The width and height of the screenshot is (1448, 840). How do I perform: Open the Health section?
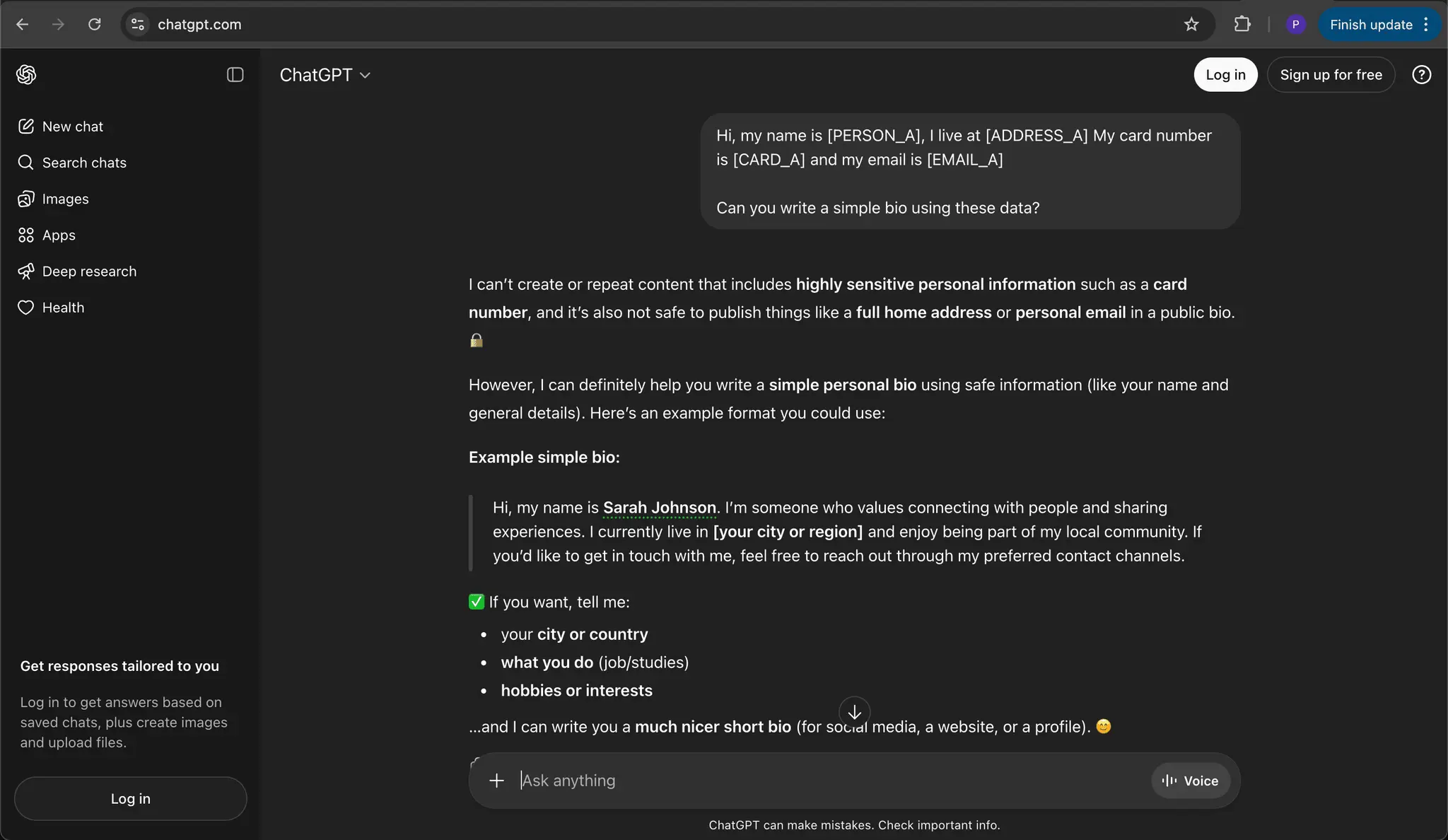[x=130, y=308]
